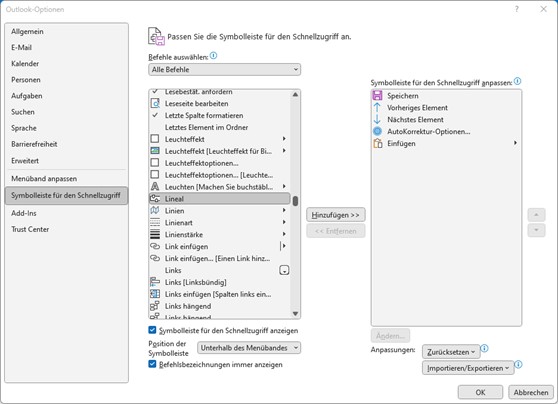558x404 pixels.
Task: Click the Vorheriges Element up-arrow icon
Action: click(377, 107)
